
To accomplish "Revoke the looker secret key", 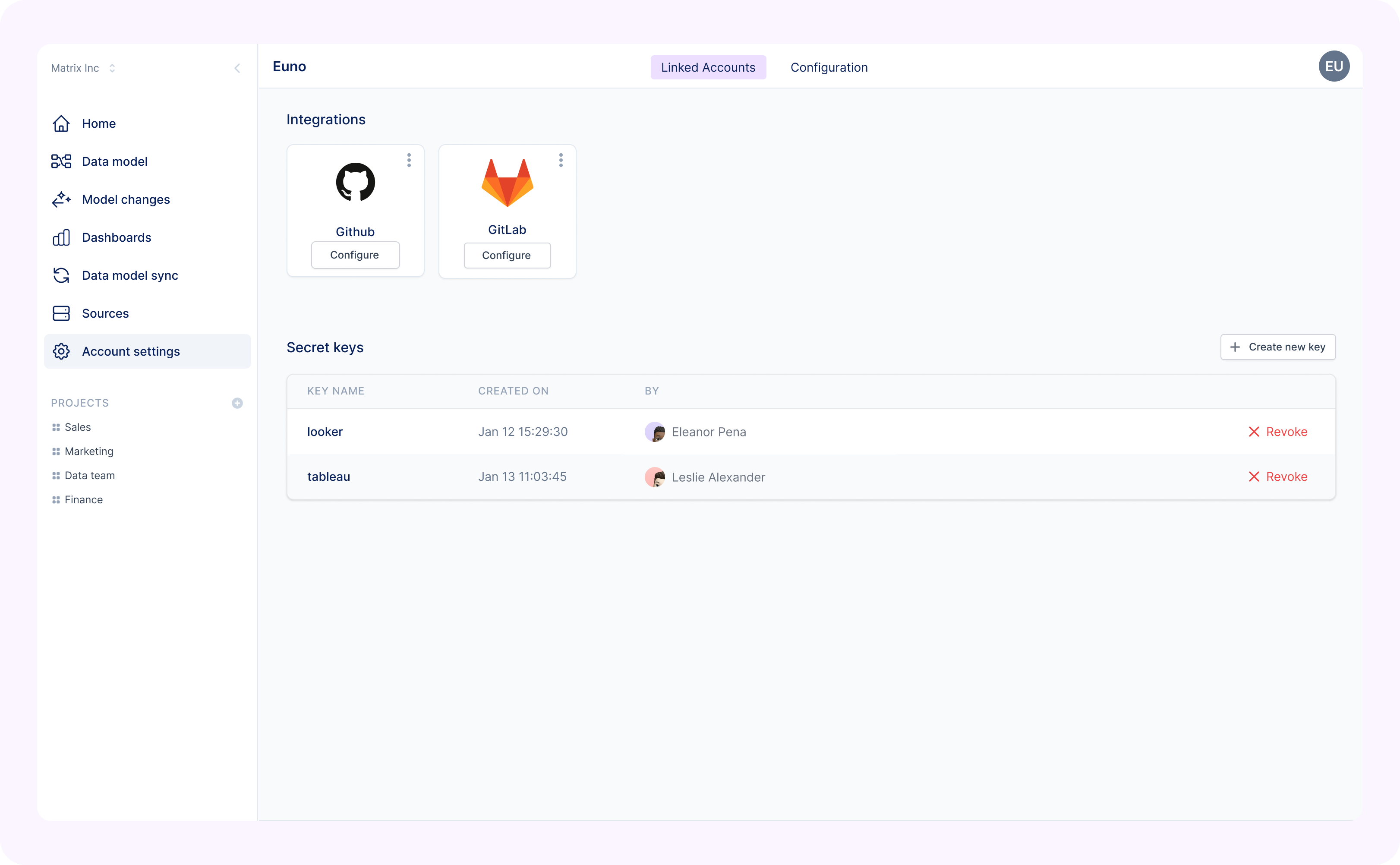I will pos(1277,432).
